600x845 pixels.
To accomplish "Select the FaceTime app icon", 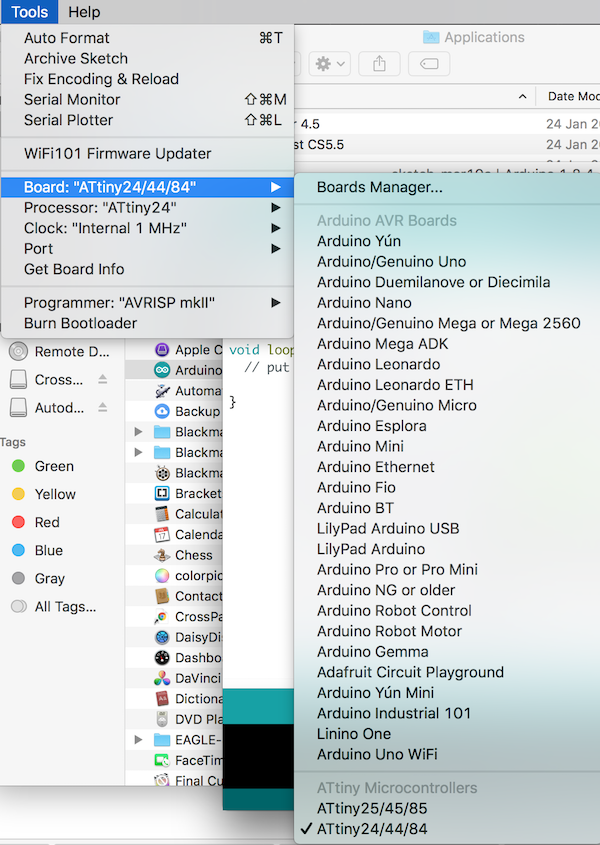I will [x=162, y=760].
